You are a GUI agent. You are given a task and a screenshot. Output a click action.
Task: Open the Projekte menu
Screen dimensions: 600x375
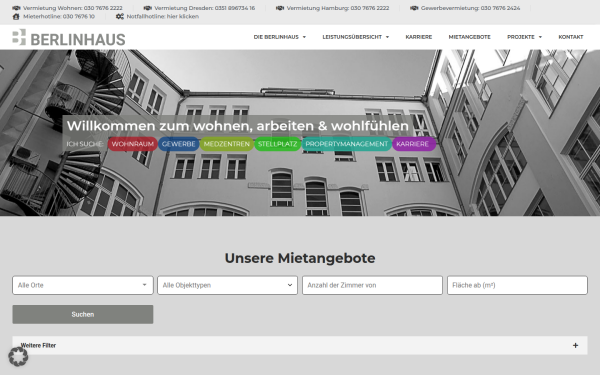[x=524, y=37]
